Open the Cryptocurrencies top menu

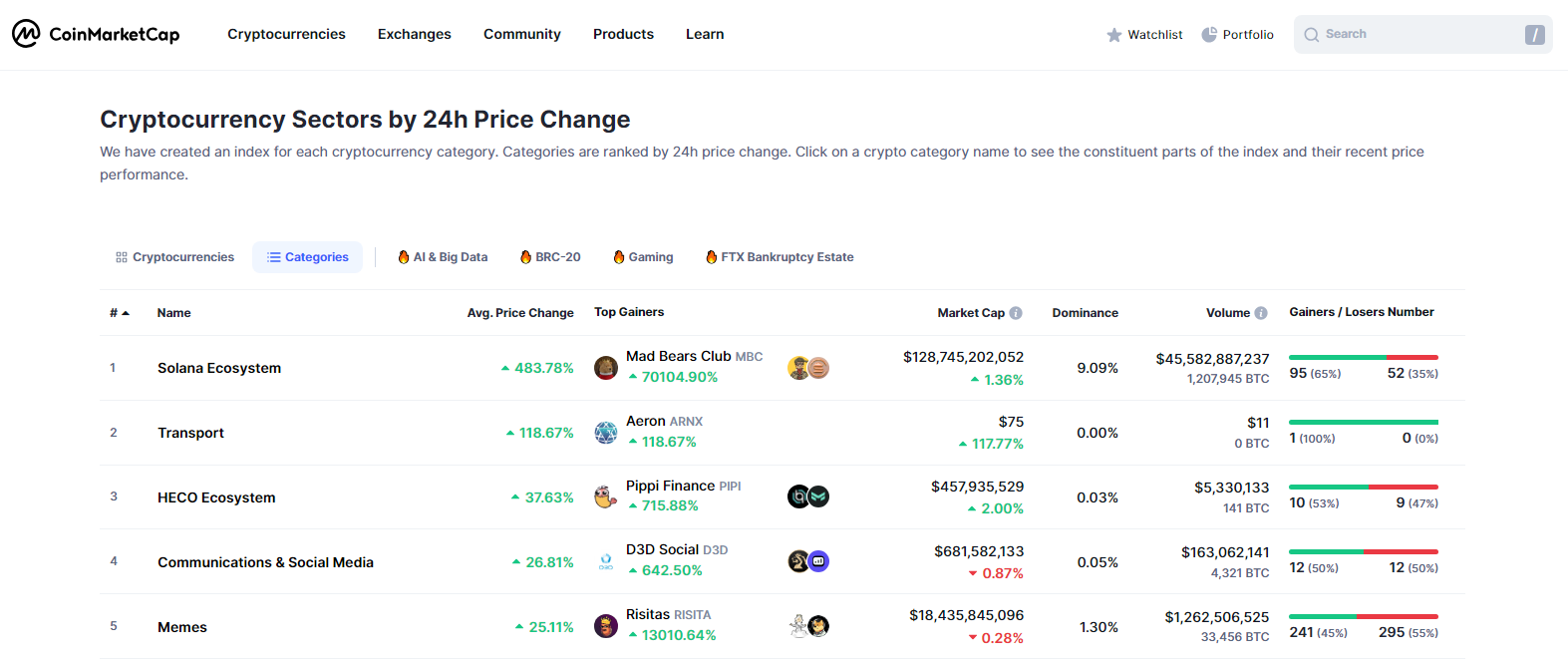click(286, 34)
